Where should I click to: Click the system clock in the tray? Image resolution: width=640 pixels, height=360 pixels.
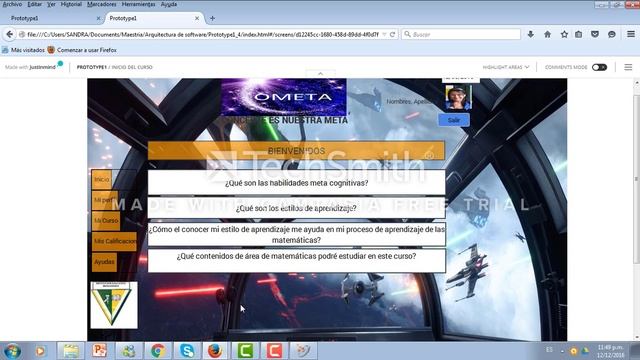pos(610,351)
